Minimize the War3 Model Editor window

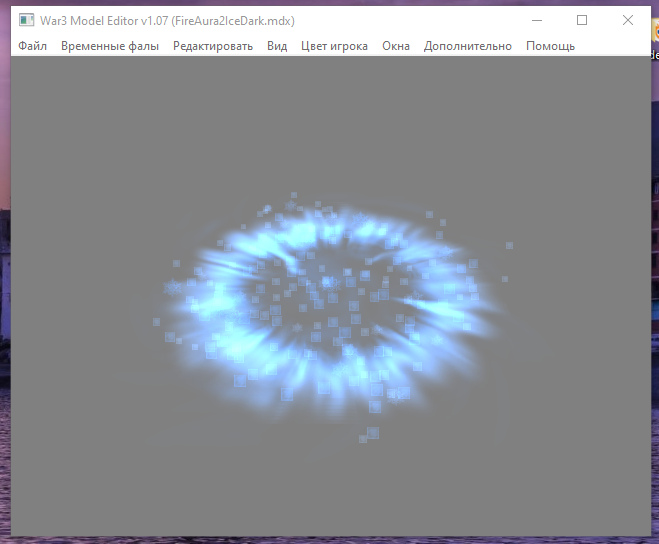tap(537, 20)
